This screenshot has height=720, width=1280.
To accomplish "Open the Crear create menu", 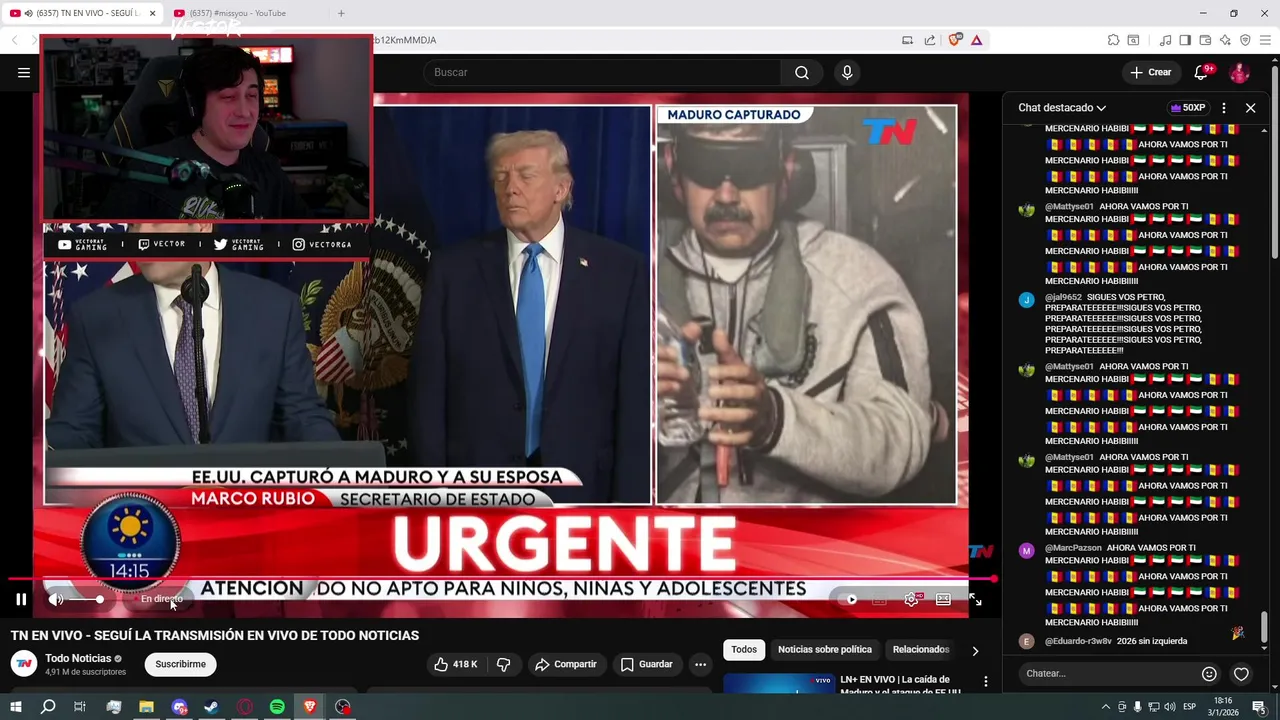I will click(x=1150, y=72).
